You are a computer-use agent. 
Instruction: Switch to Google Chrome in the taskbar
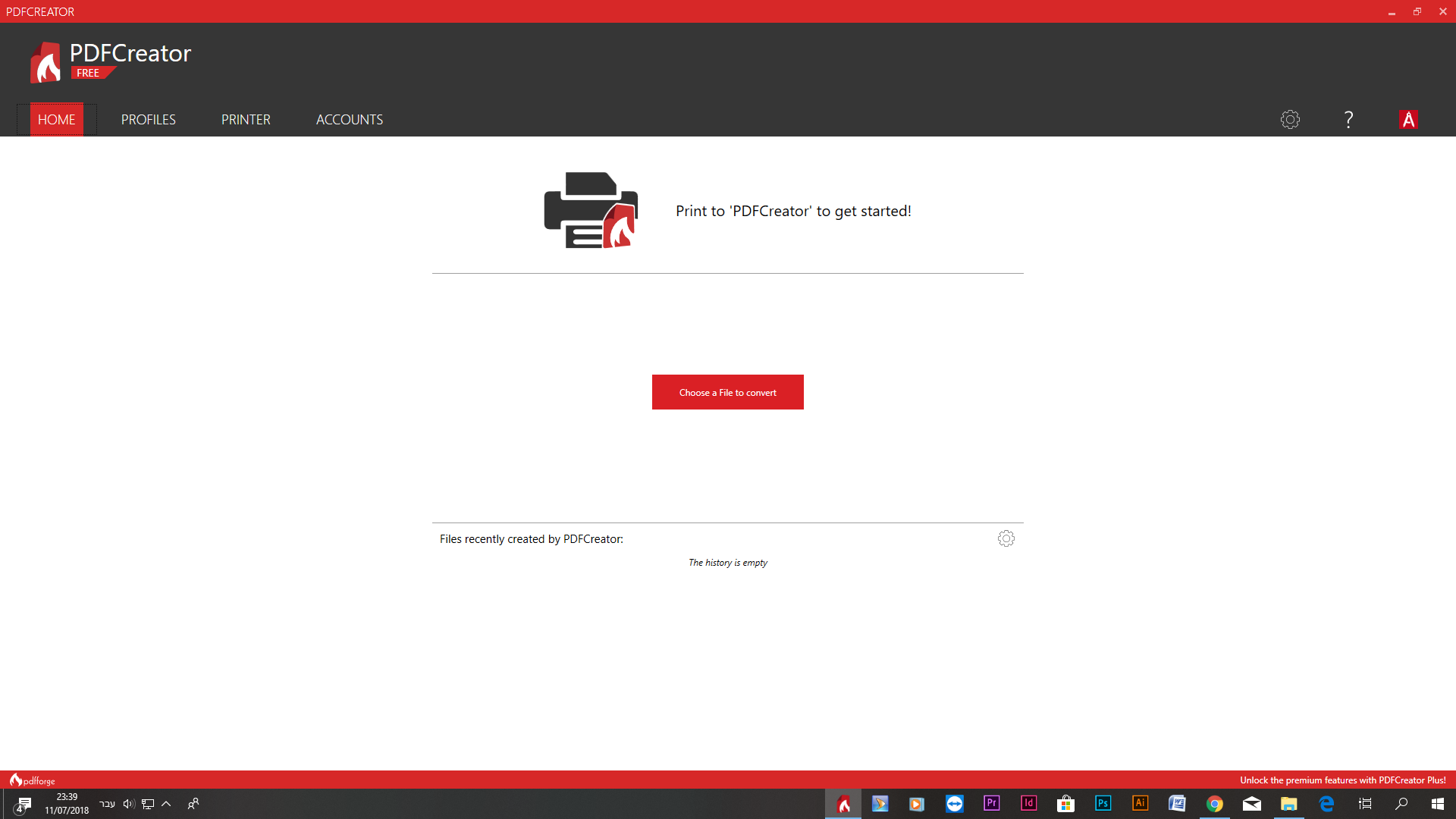(x=1215, y=804)
